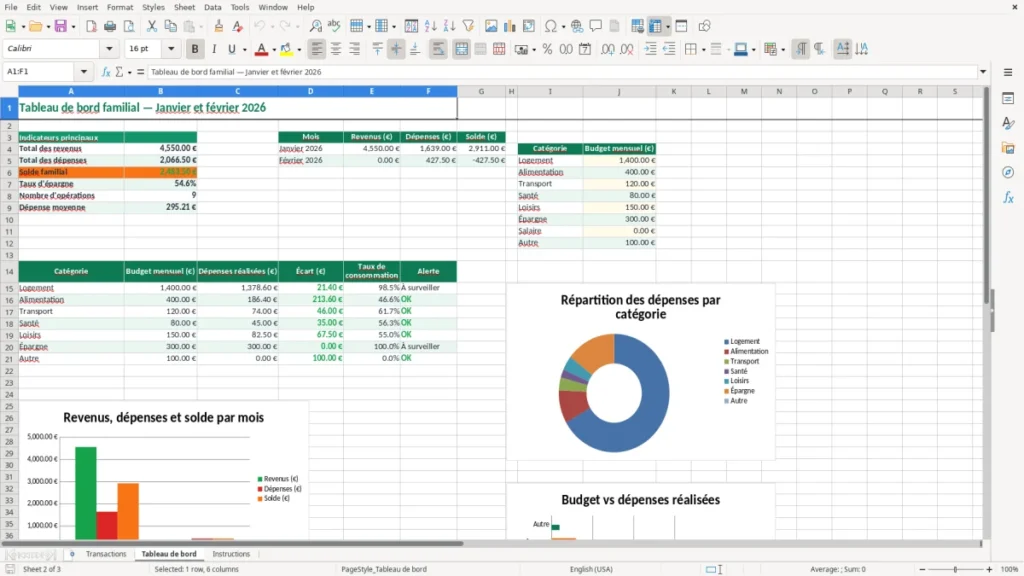This screenshot has width=1024, height=576.
Task: Open the sidebar Functions panel
Action: click(x=1008, y=197)
